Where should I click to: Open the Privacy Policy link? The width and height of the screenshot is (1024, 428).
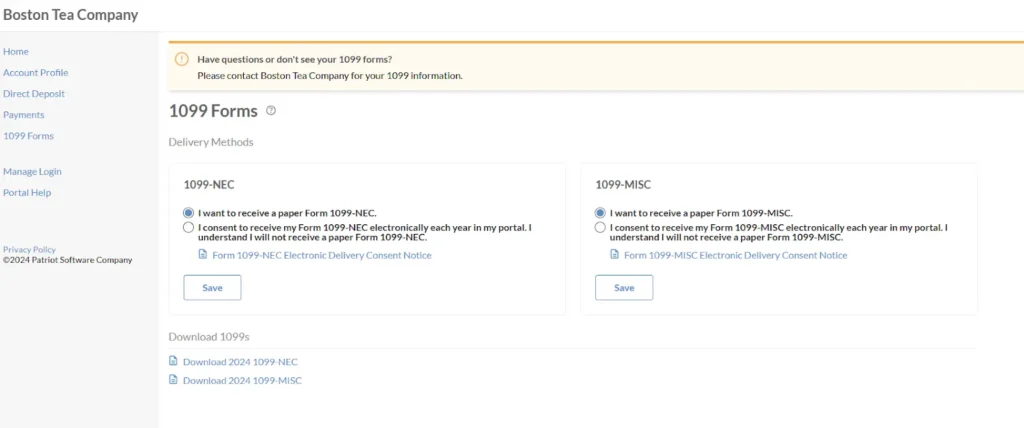(x=29, y=250)
